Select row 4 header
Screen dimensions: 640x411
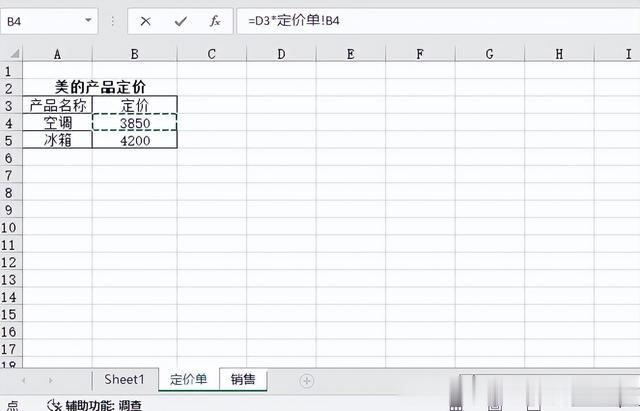coord(9,122)
